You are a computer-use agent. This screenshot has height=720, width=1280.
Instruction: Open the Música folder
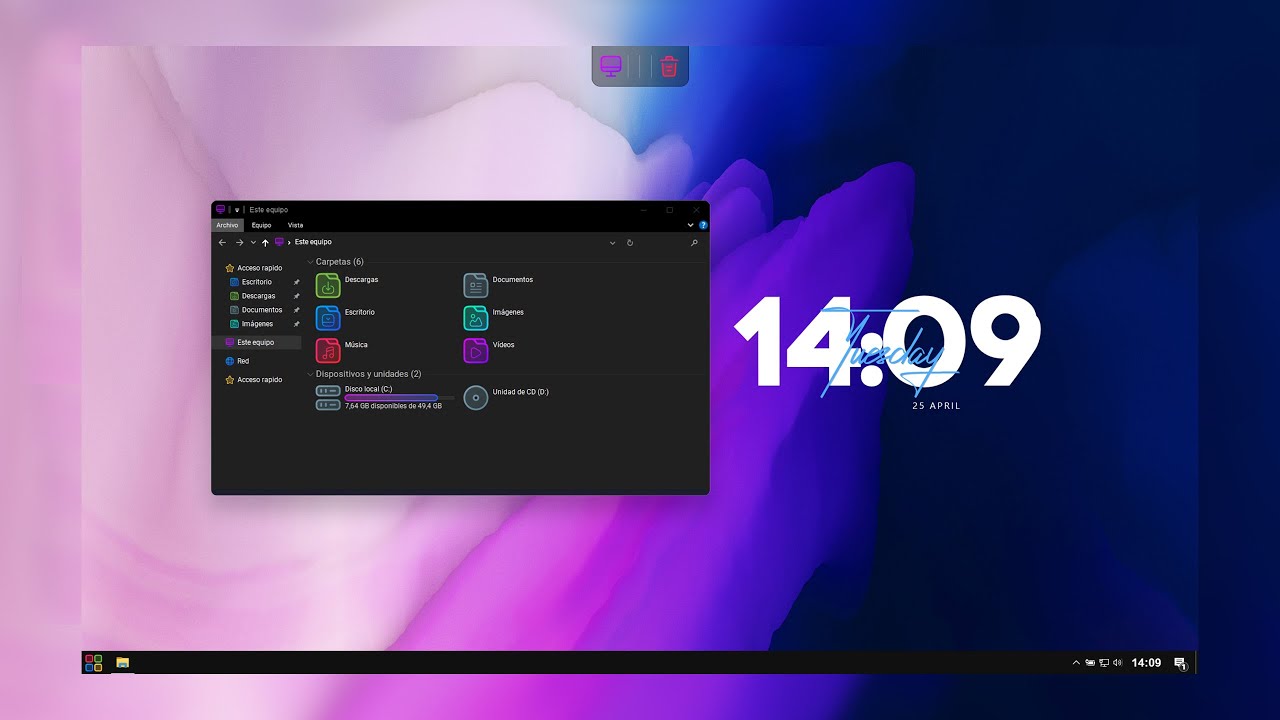[x=329, y=350]
